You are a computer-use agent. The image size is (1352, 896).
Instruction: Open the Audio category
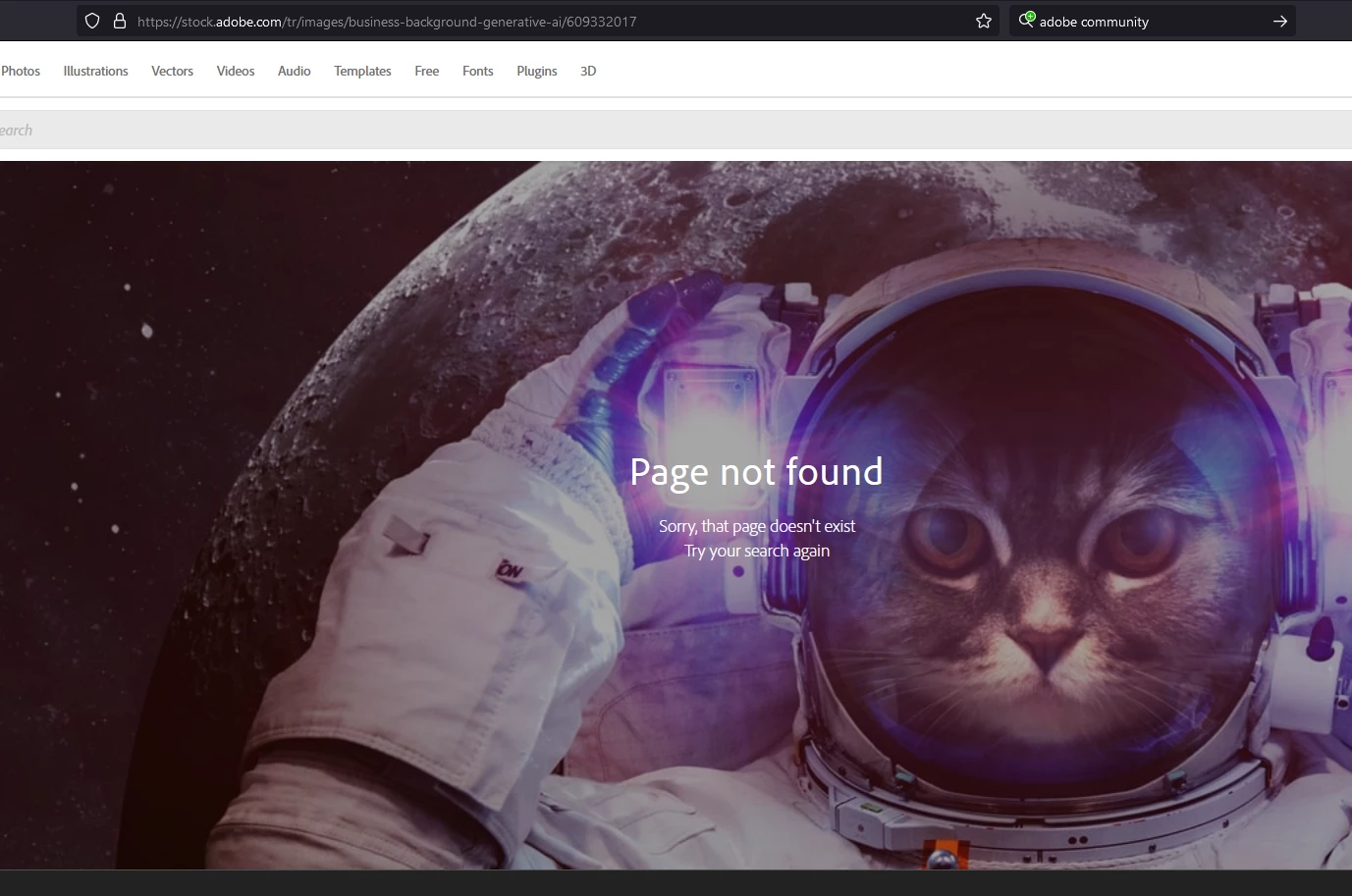tap(294, 71)
